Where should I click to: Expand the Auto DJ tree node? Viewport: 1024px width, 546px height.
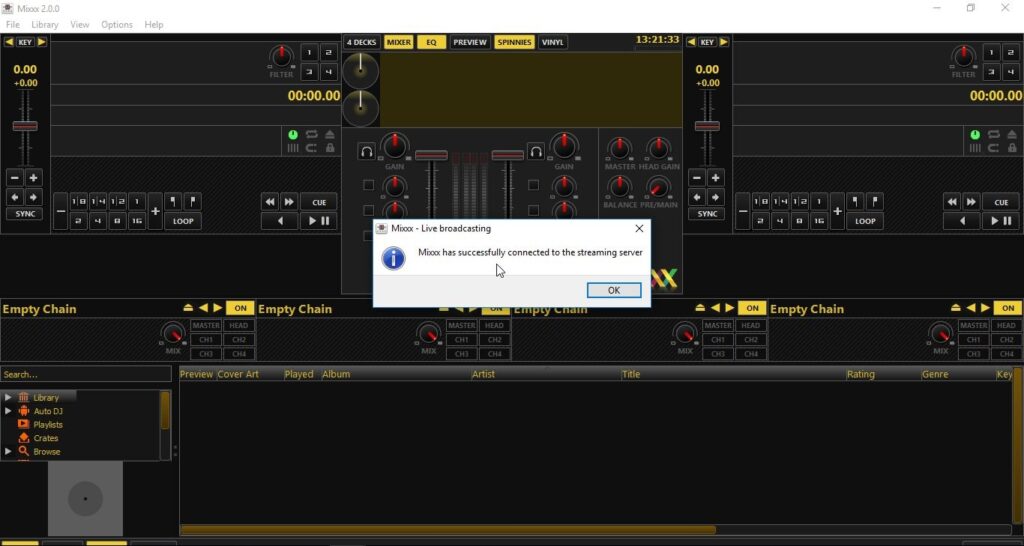[9, 411]
